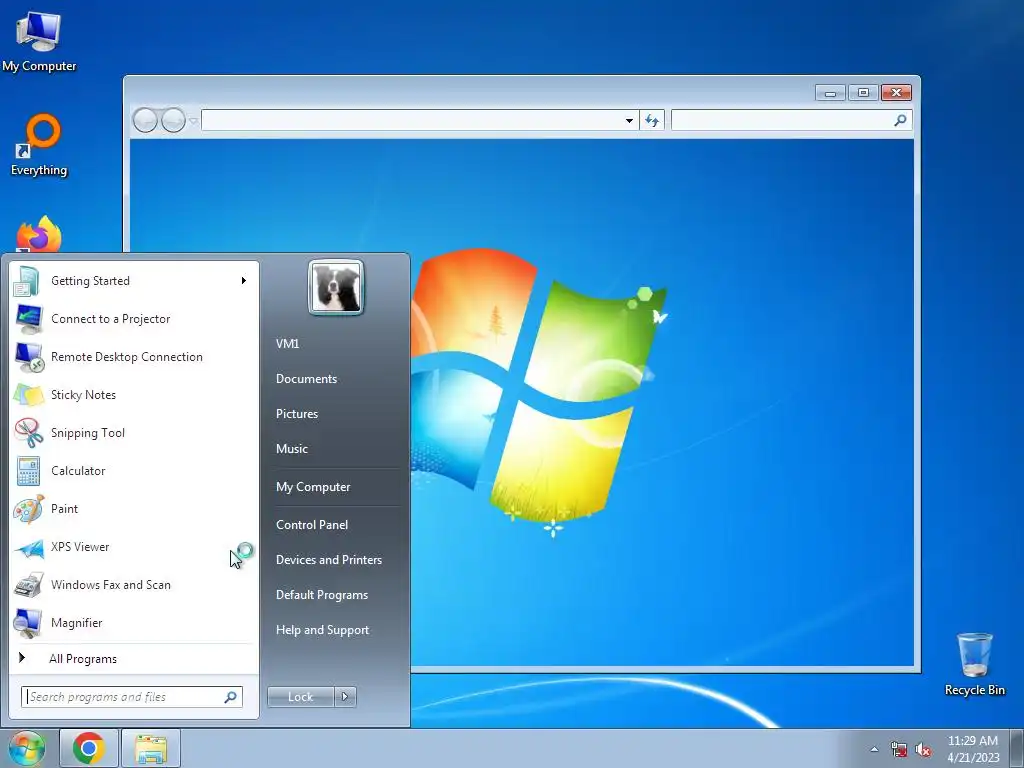The image size is (1024, 768).
Task: Open VM1 user folder
Action: click(287, 344)
